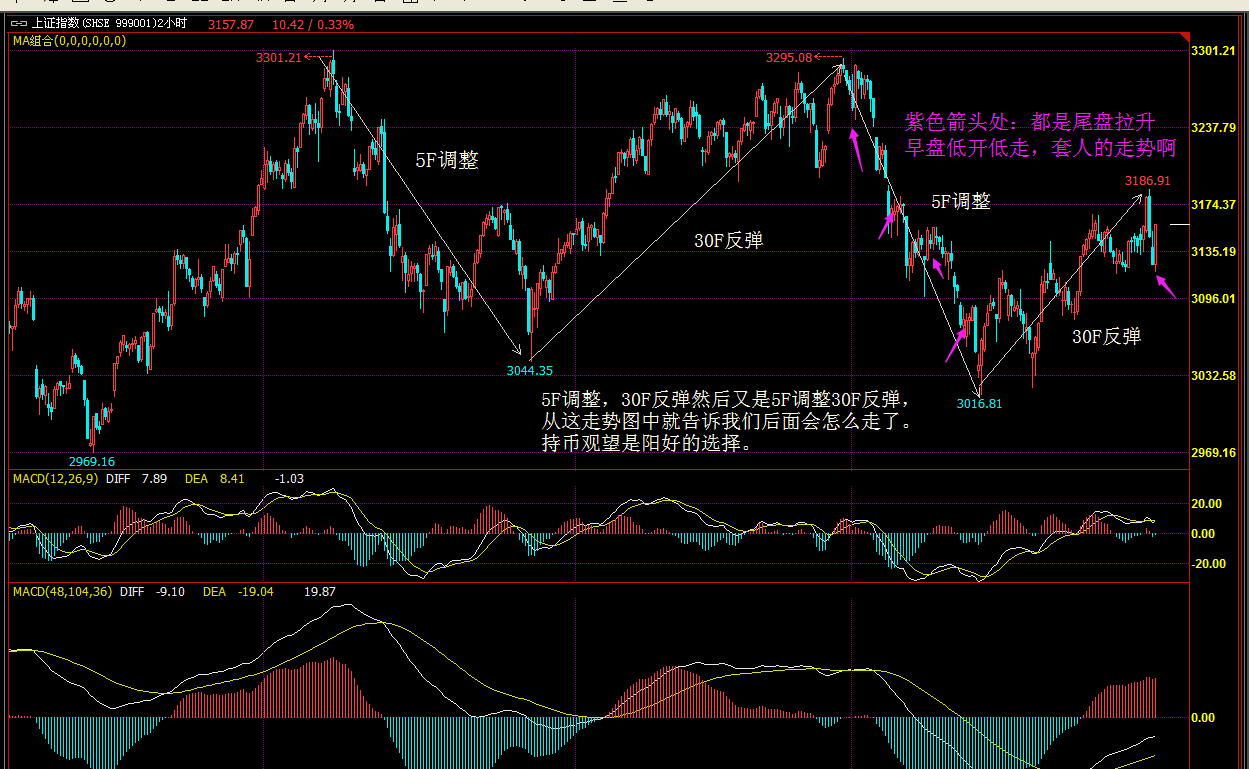The image size is (1249, 769).
Task: Open the MA组合(0,0,0,0,0,0) indicator label
Action: (x=69, y=41)
